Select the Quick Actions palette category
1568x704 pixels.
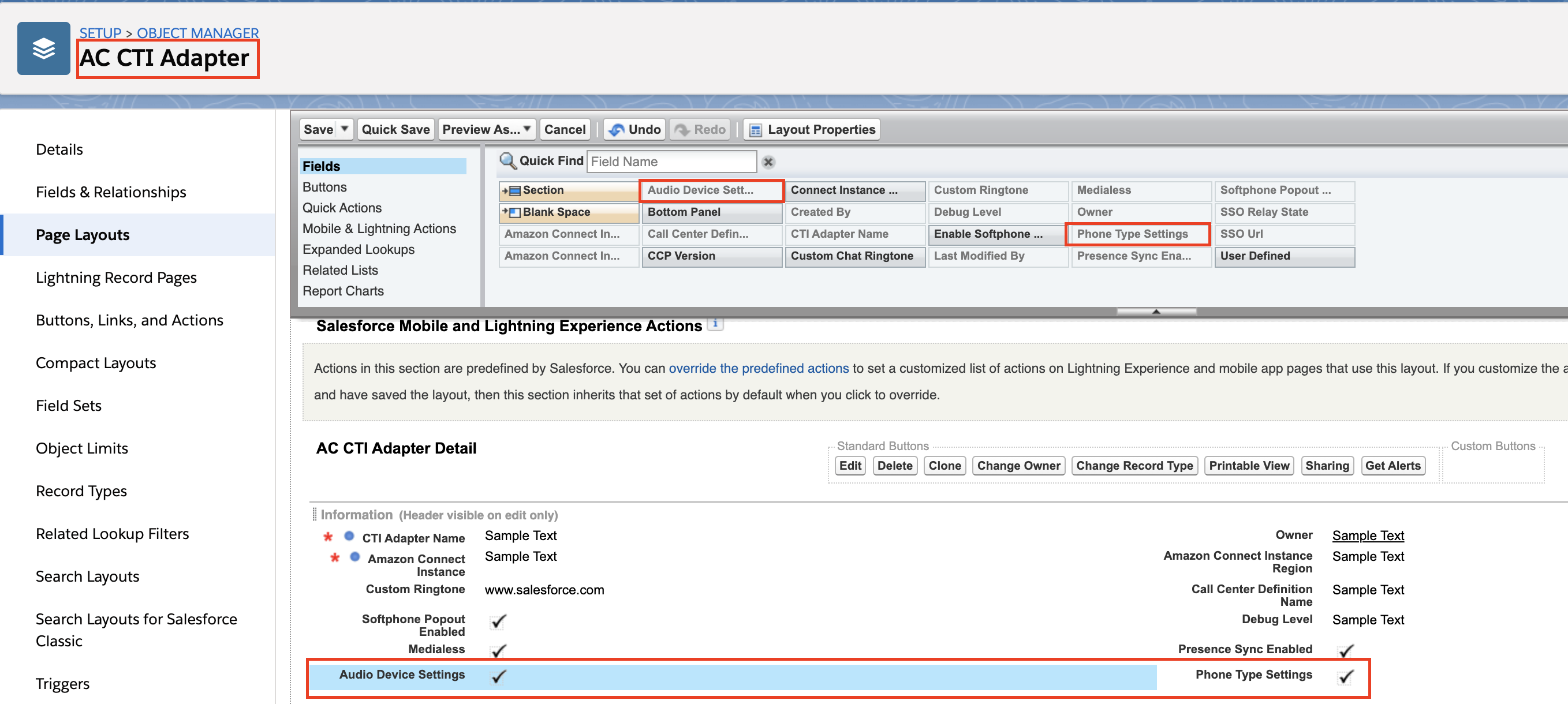(341, 208)
